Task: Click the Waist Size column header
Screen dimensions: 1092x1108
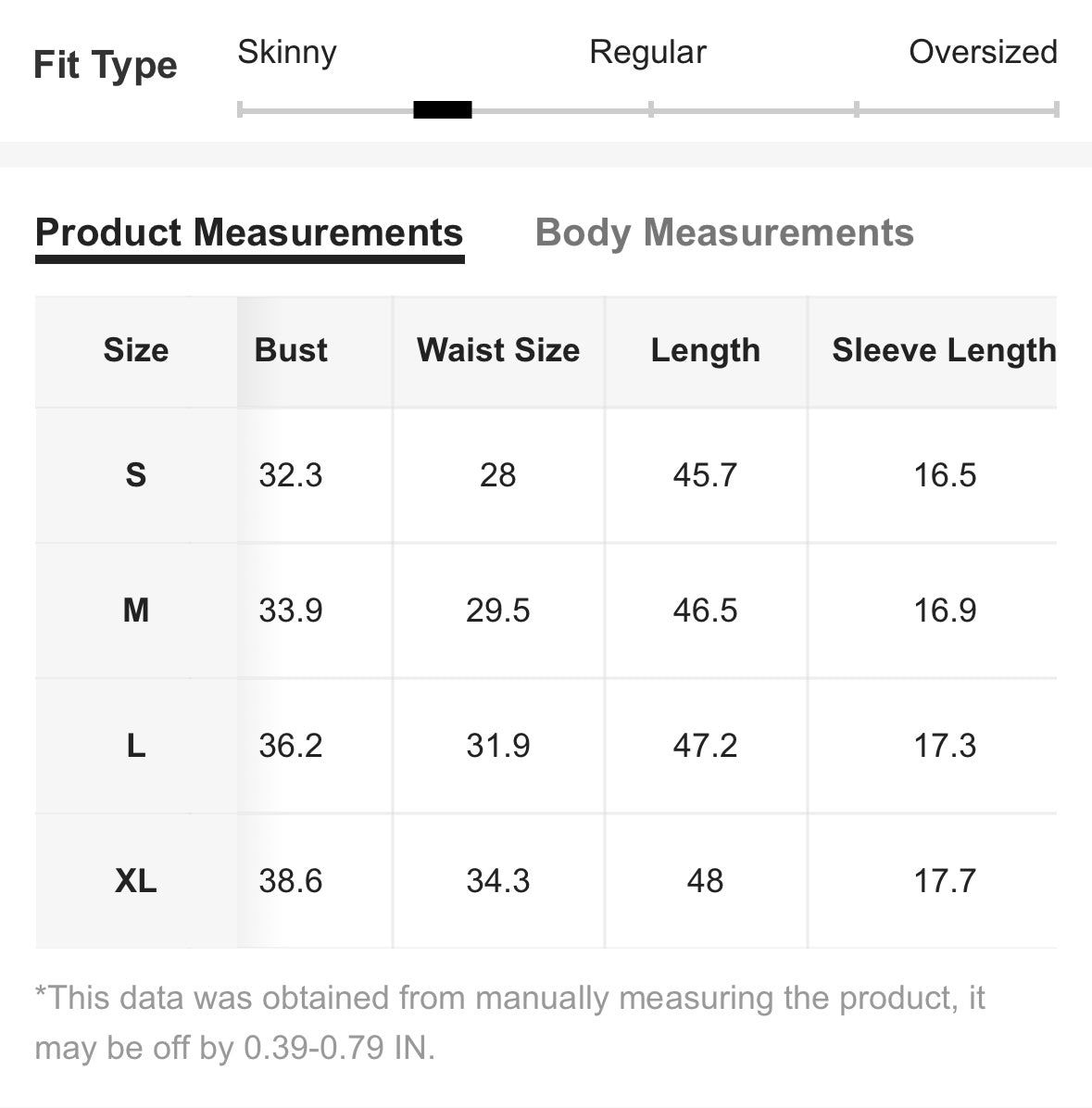Action: click(x=498, y=350)
